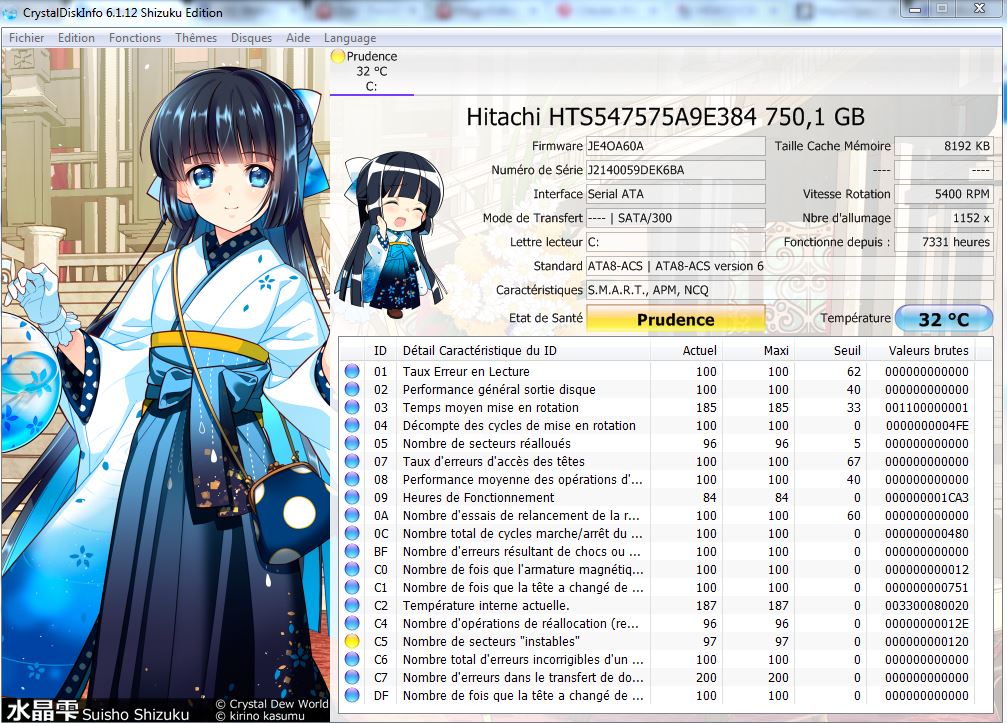Viewport: 1007px width, 723px height.
Task: Click the blue status icon for attribute 0C
Action: [x=352, y=533]
